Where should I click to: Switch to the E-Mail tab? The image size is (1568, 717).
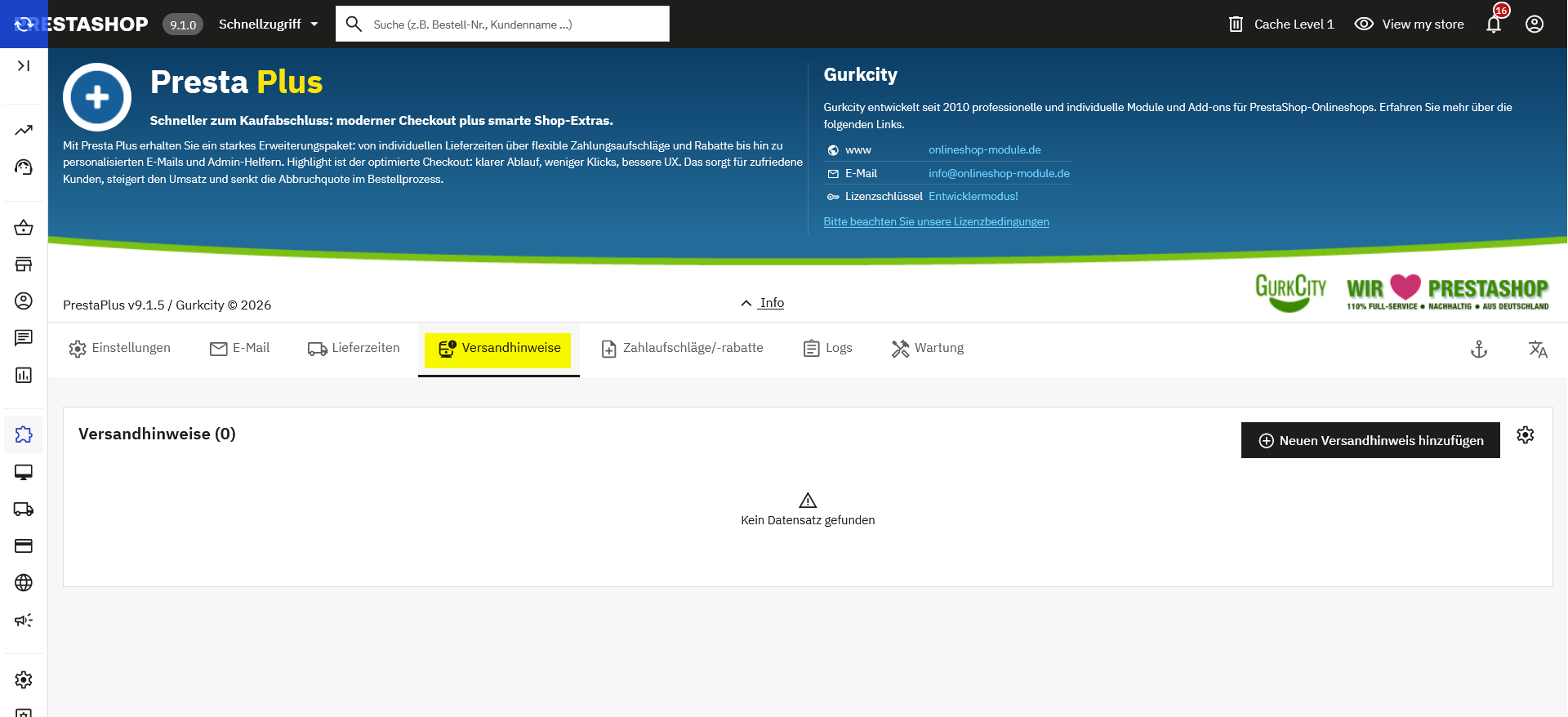(x=240, y=349)
